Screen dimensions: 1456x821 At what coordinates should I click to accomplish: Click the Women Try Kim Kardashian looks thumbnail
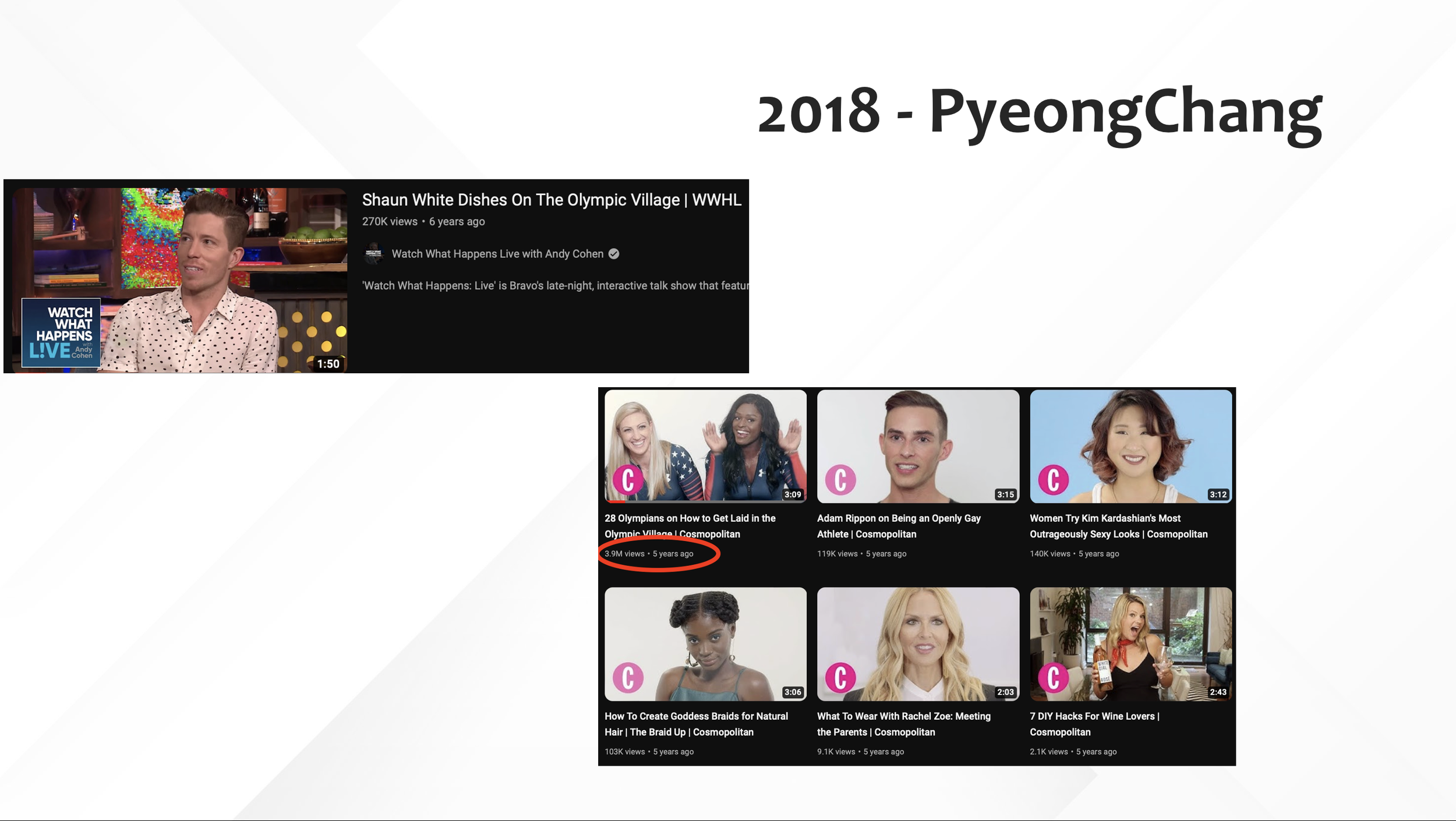click(1130, 445)
